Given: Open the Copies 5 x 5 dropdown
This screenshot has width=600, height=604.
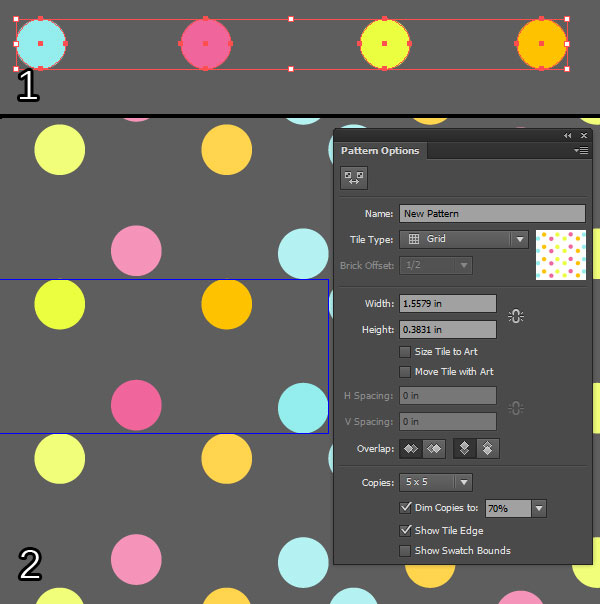Looking at the screenshot, I should 436,482.
